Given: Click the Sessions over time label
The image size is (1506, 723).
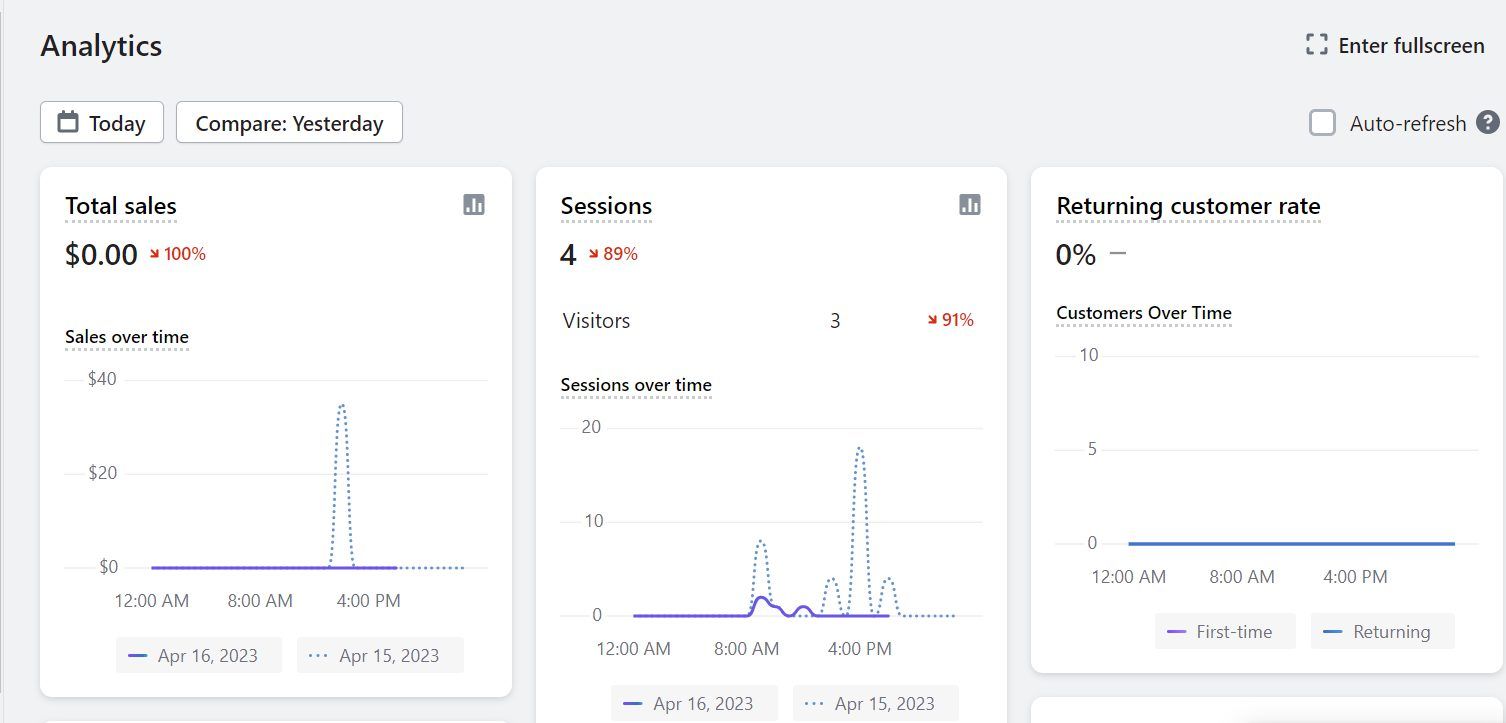Looking at the screenshot, I should tap(636, 385).
